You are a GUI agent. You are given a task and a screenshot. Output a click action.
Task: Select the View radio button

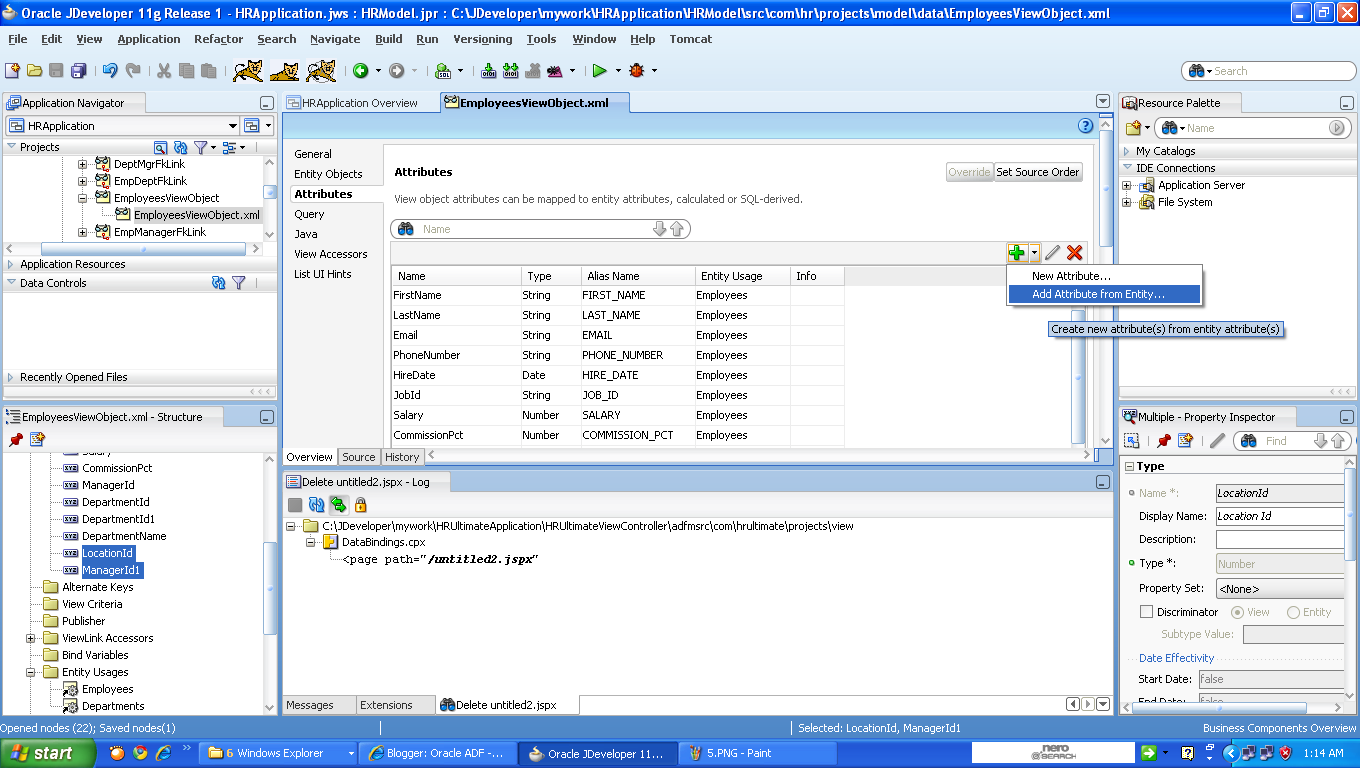[1237, 612]
